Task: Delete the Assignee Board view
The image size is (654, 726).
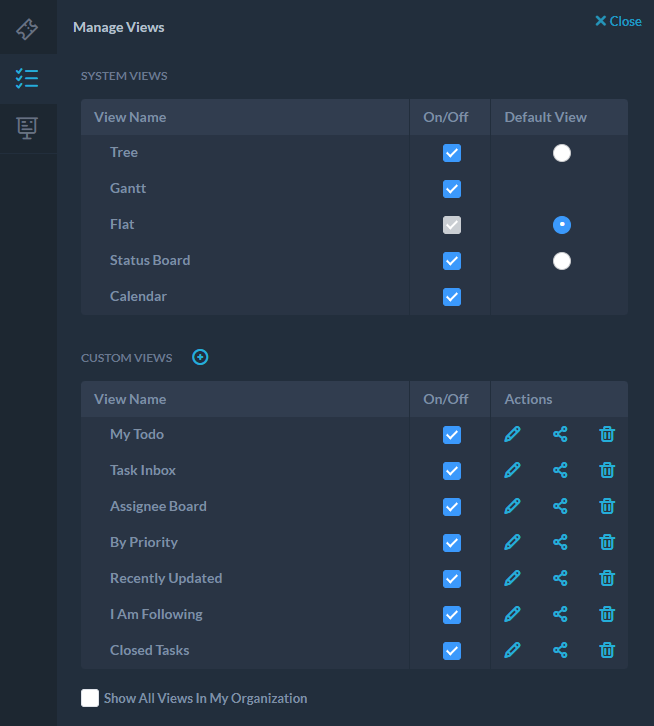Action: (607, 506)
